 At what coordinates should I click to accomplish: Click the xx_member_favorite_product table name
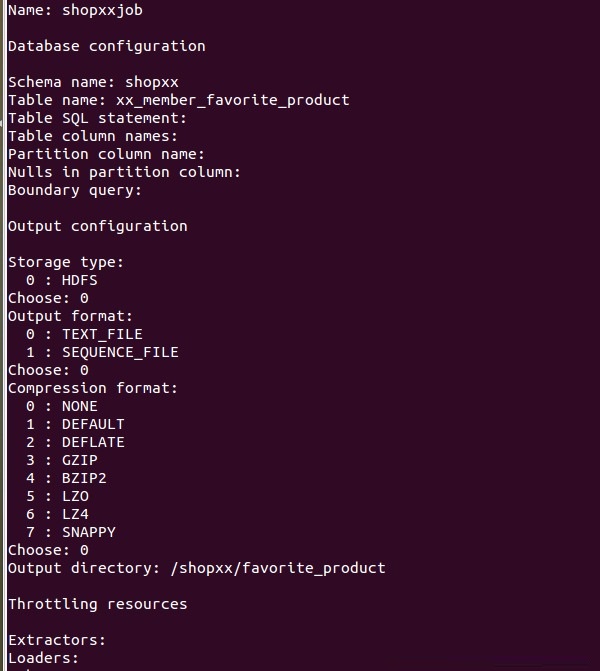coord(233,101)
